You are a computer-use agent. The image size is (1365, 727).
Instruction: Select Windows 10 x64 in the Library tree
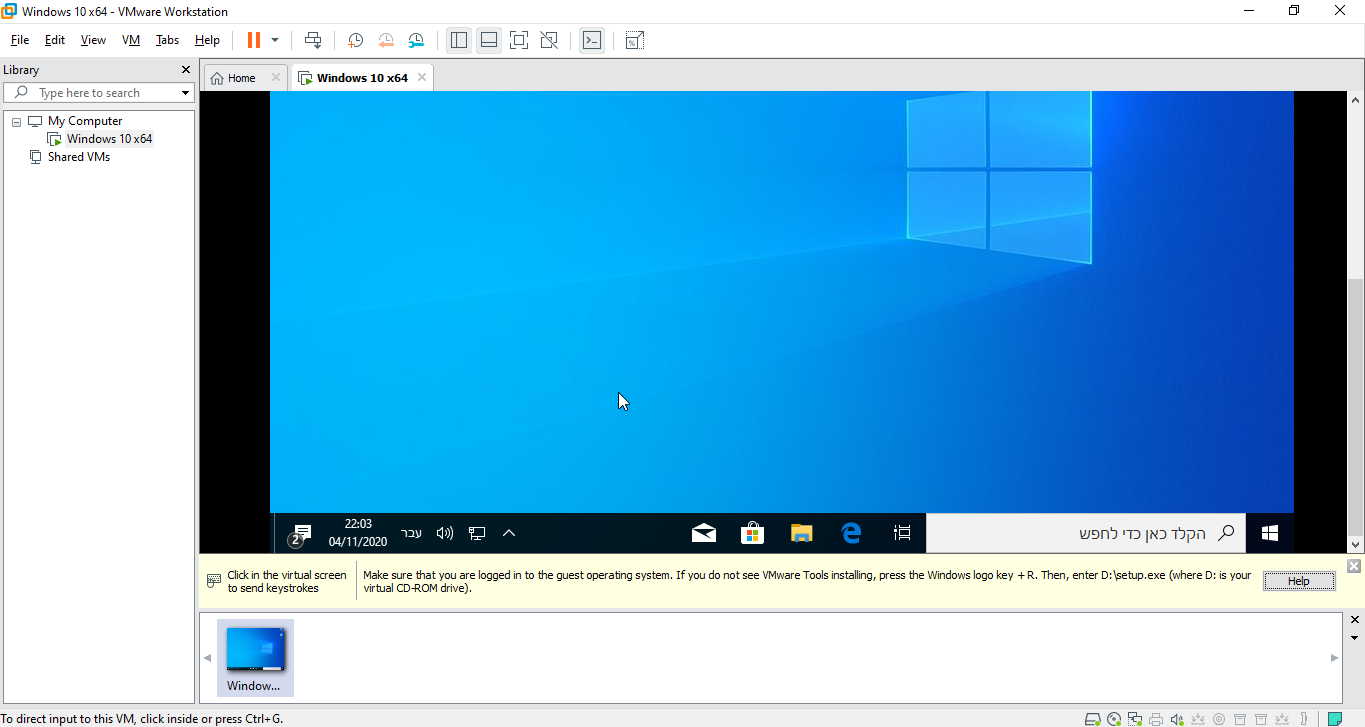point(109,139)
